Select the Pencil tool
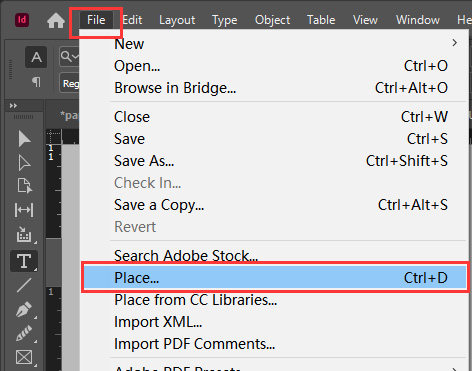 pyautogui.click(x=24, y=333)
